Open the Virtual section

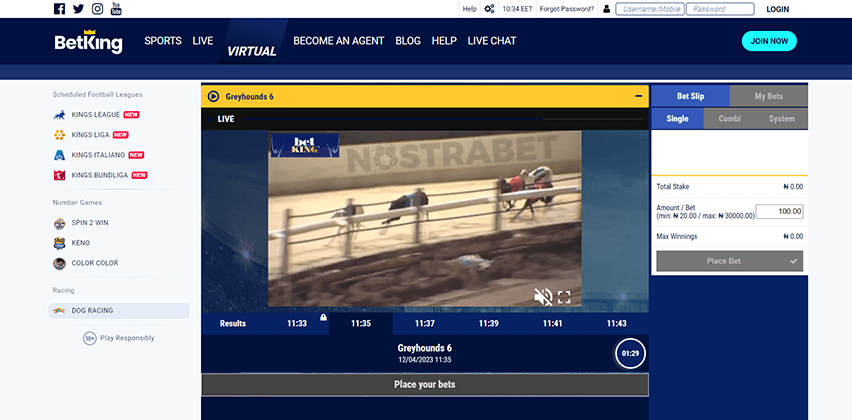coord(252,51)
